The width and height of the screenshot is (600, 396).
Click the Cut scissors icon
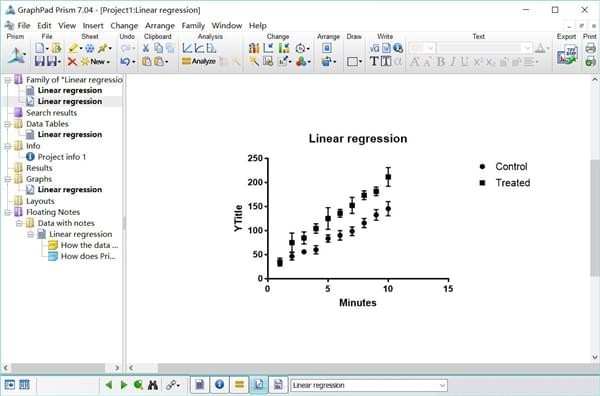(x=145, y=48)
